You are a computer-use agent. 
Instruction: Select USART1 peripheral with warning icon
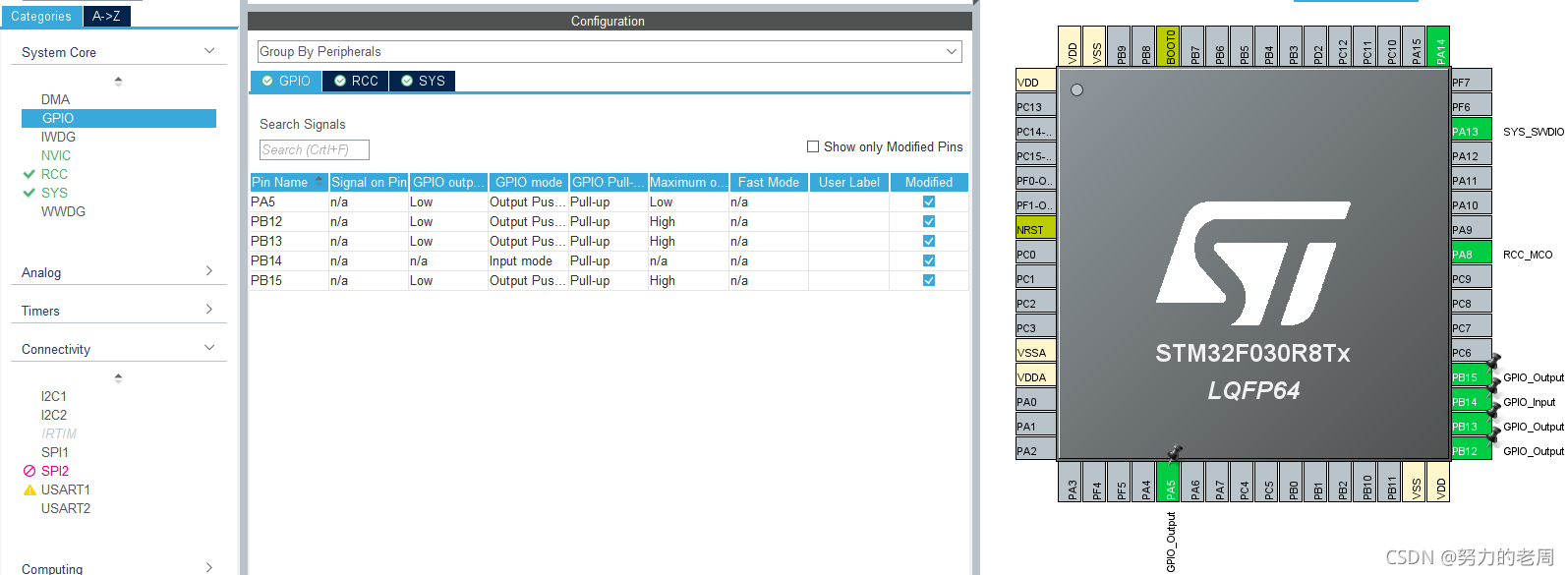point(65,489)
